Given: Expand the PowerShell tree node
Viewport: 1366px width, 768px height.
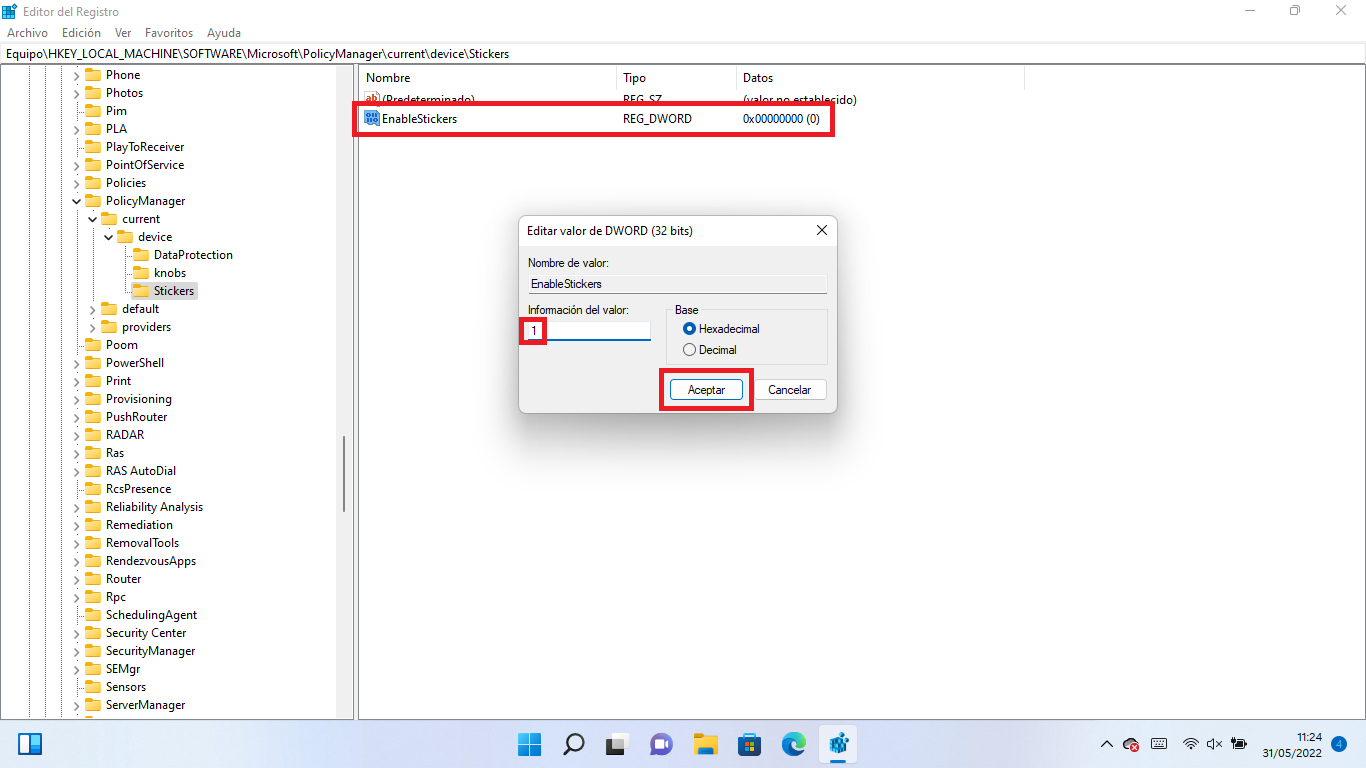Looking at the screenshot, I should 76,363.
